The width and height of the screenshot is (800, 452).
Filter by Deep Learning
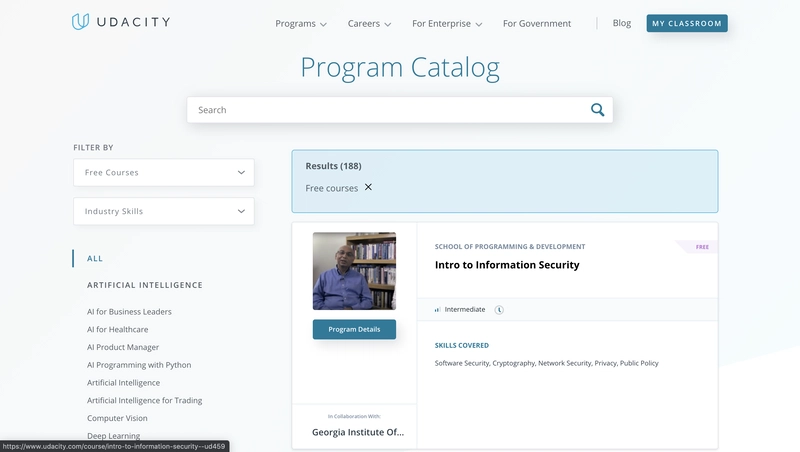point(113,436)
